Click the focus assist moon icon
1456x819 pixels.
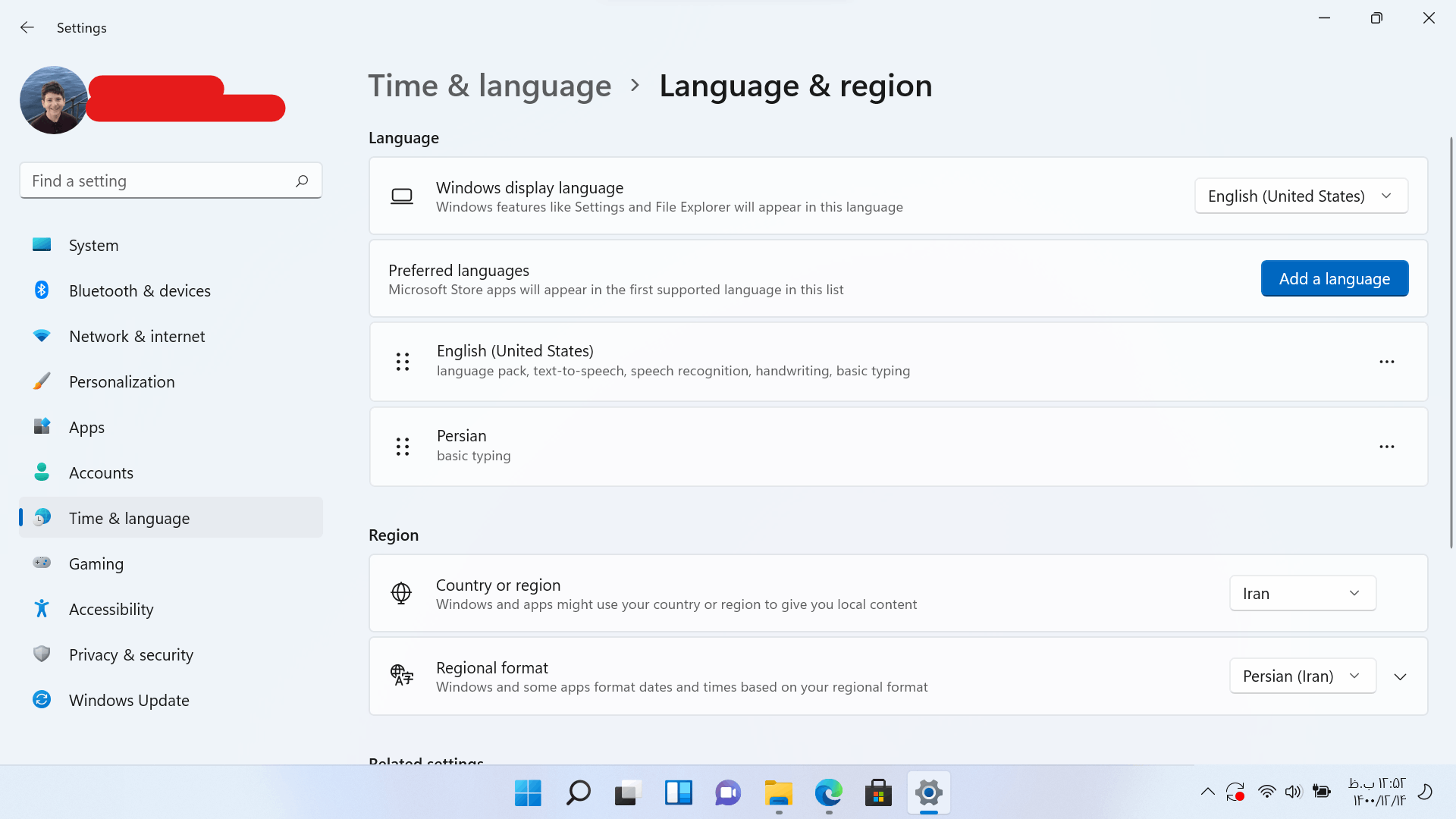pos(1426,792)
